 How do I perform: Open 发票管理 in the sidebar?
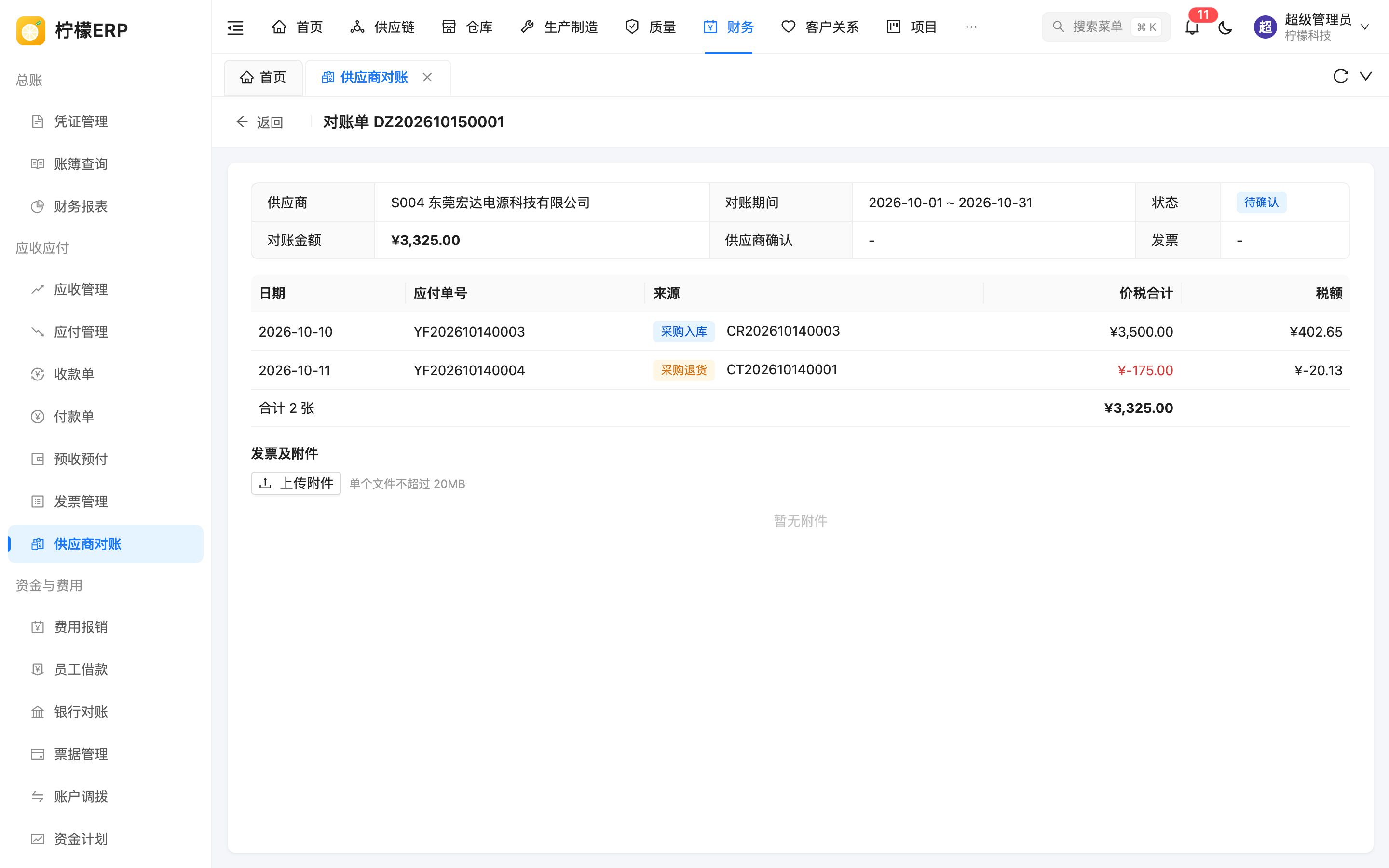(106, 502)
